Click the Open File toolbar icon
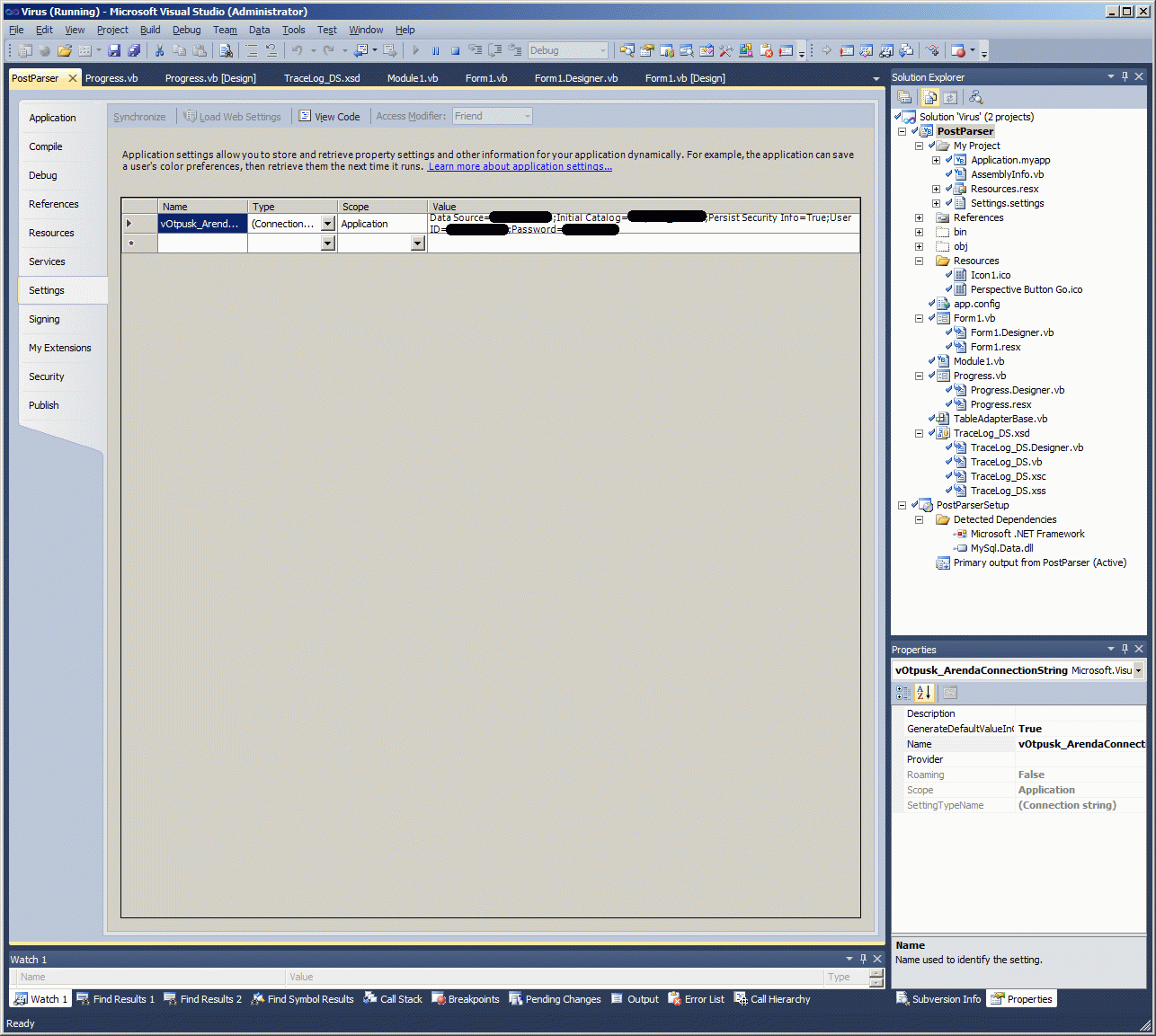Viewport: 1156px width, 1036px height. (65, 50)
